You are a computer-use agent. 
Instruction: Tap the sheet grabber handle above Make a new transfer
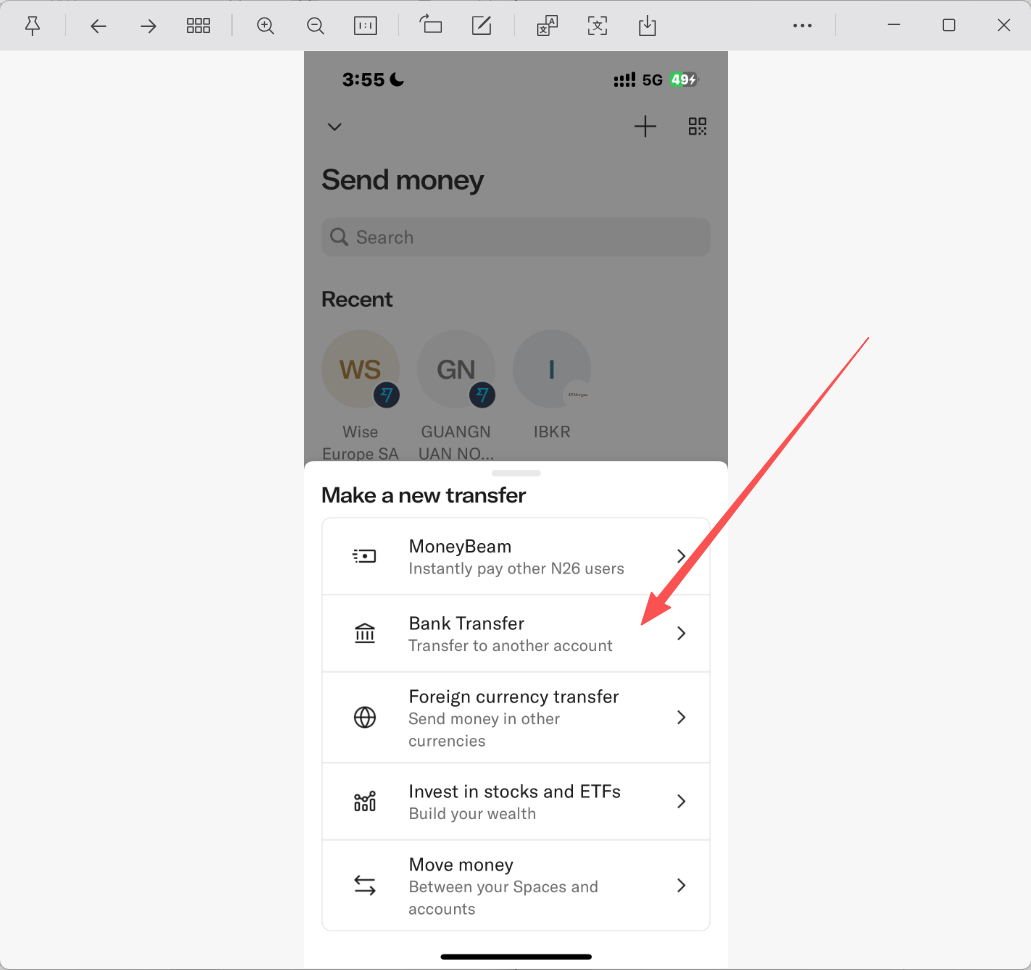[x=516, y=473]
